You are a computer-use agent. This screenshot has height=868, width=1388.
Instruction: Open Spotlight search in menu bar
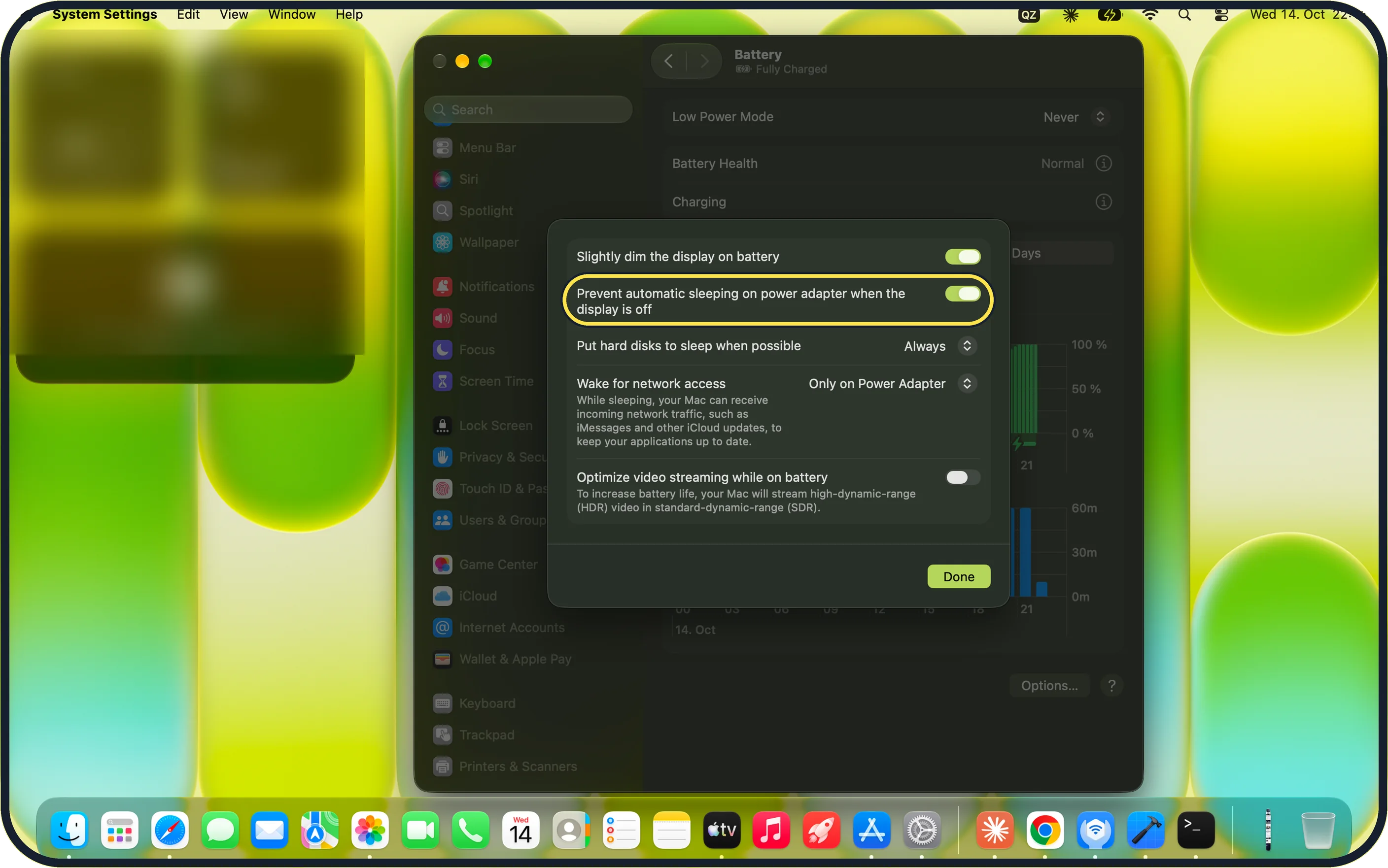coord(1184,15)
